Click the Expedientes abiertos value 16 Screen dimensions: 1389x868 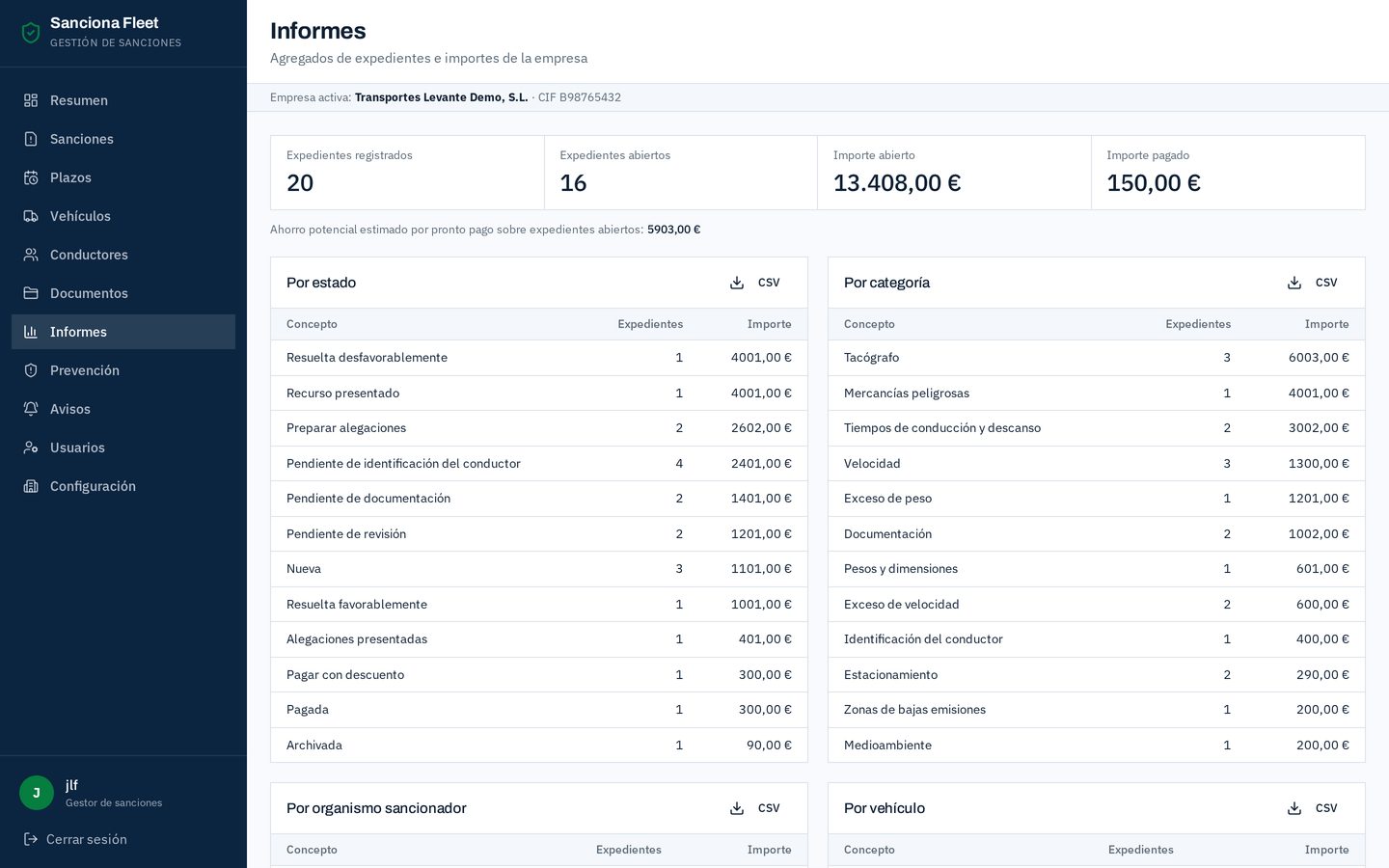[573, 183]
